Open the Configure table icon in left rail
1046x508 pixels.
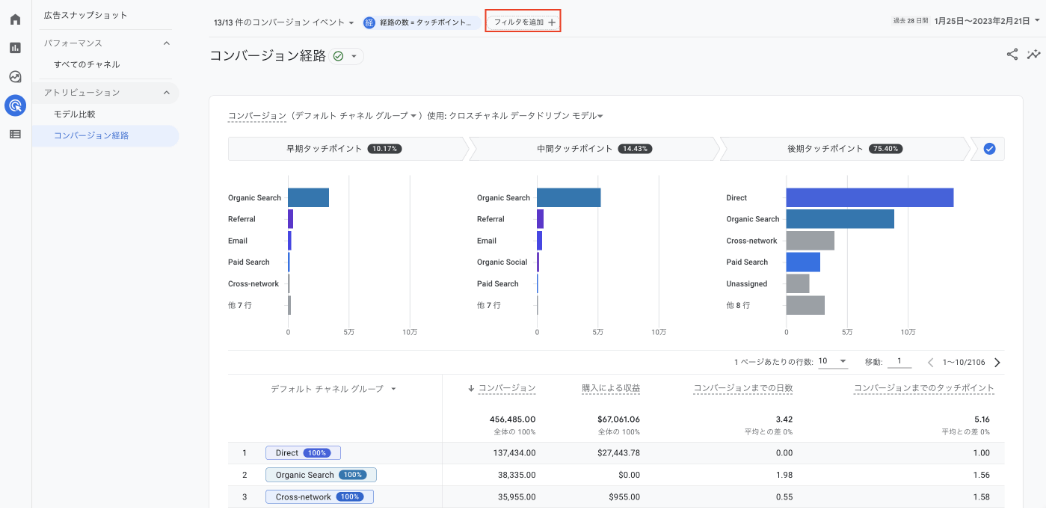(15, 134)
